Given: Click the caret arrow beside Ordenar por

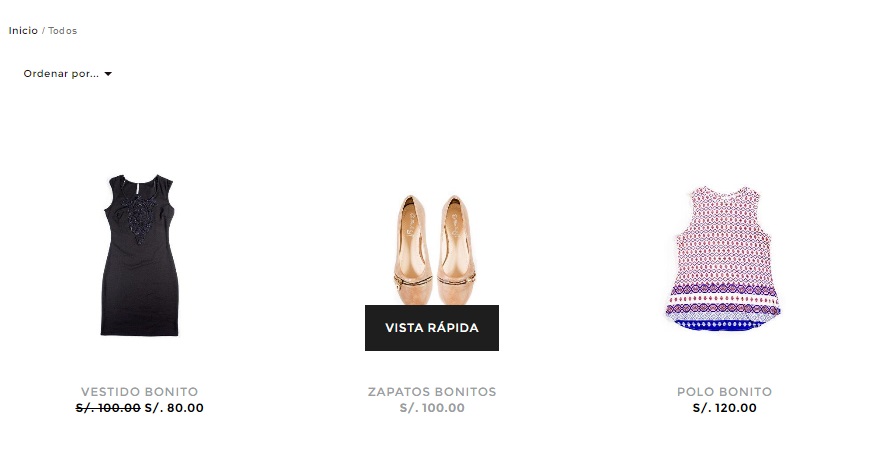Looking at the screenshot, I should click(108, 74).
